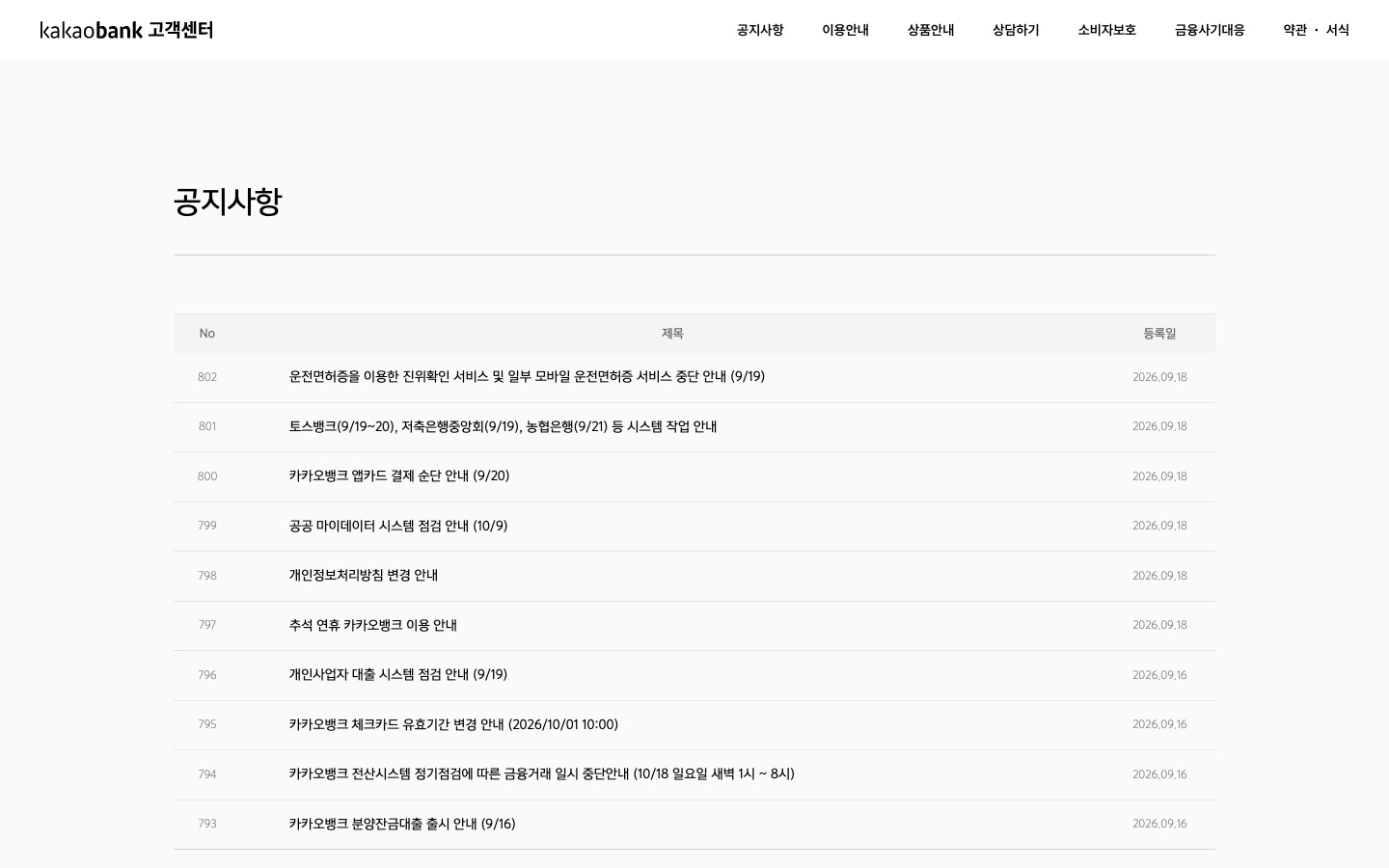Click notice number 802
Viewport: 1389px width, 868px height.
click(207, 377)
